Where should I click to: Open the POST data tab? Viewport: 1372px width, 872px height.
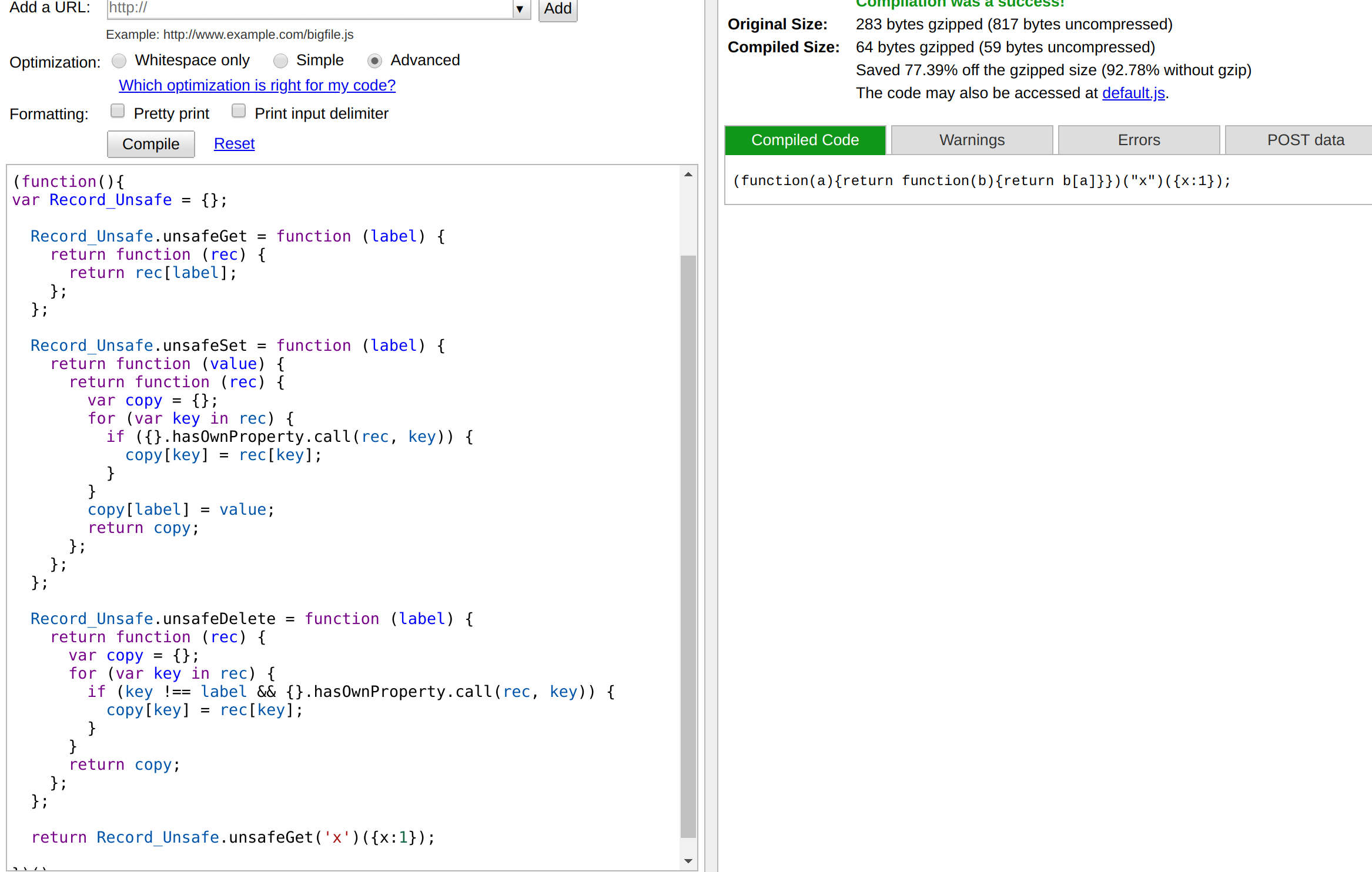1305,140
